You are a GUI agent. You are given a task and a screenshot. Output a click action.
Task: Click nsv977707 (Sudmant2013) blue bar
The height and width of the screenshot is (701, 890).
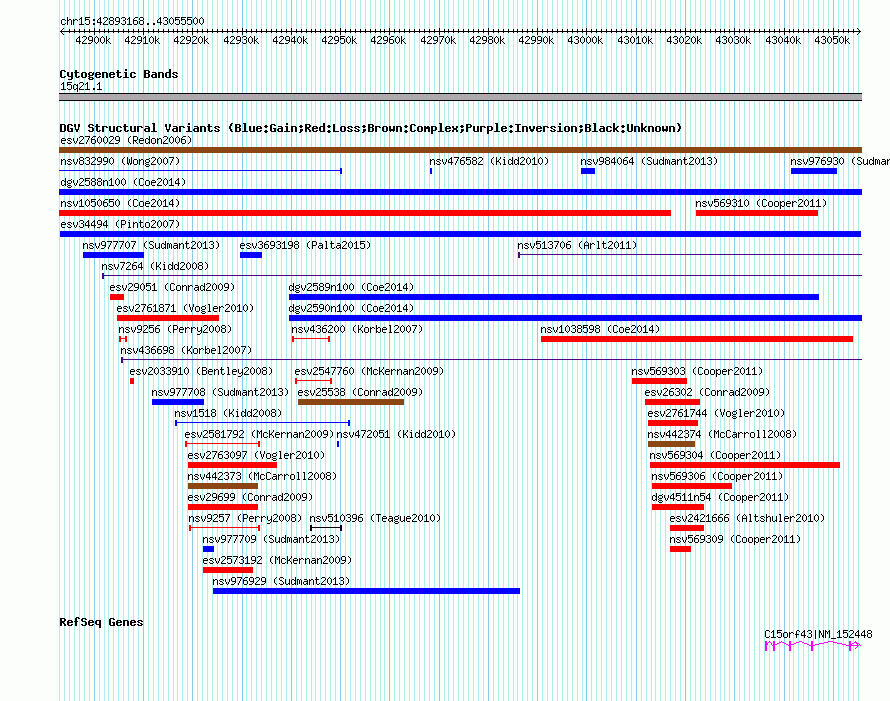(114, 255)
